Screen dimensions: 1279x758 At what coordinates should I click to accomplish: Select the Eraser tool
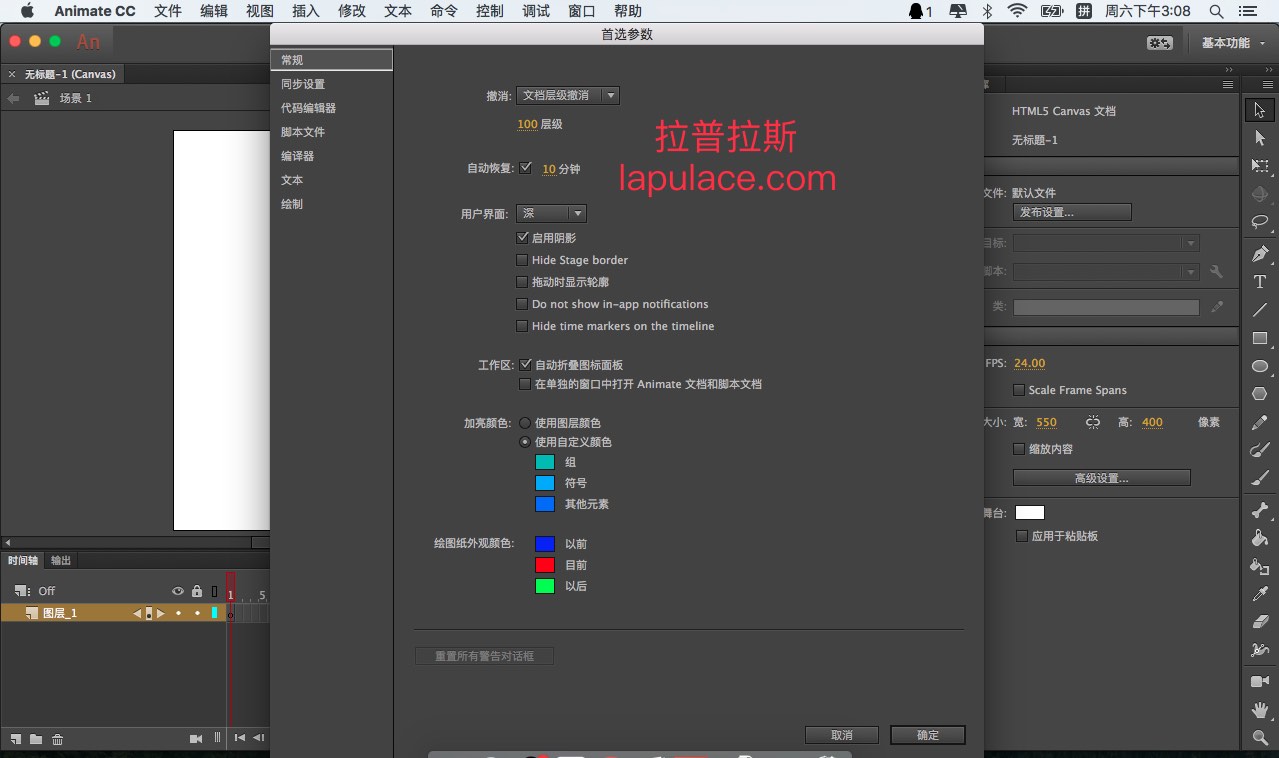point(1260,621)
